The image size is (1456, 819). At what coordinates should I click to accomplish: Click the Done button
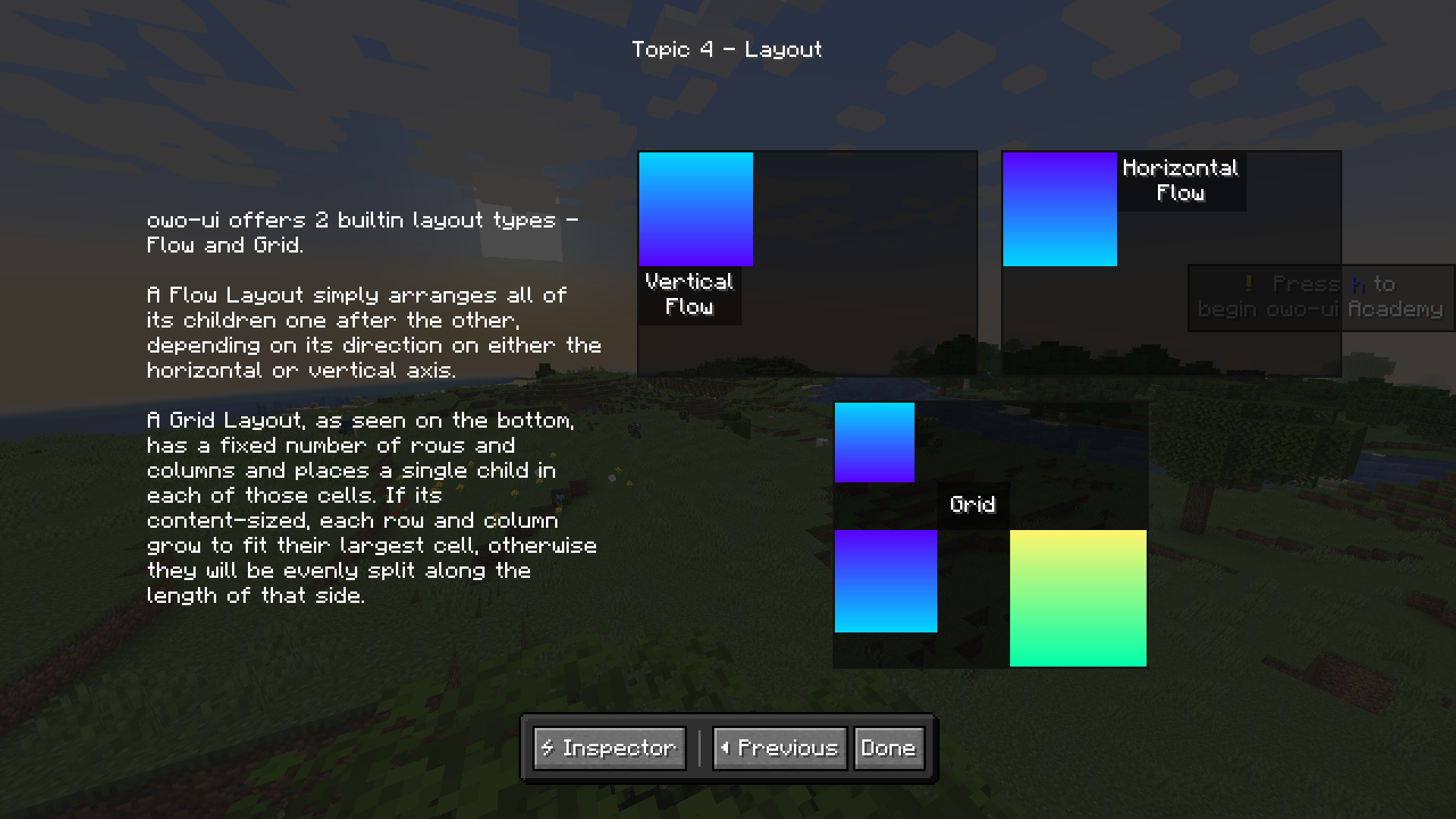pyautogui.click(x=888, y=747)
